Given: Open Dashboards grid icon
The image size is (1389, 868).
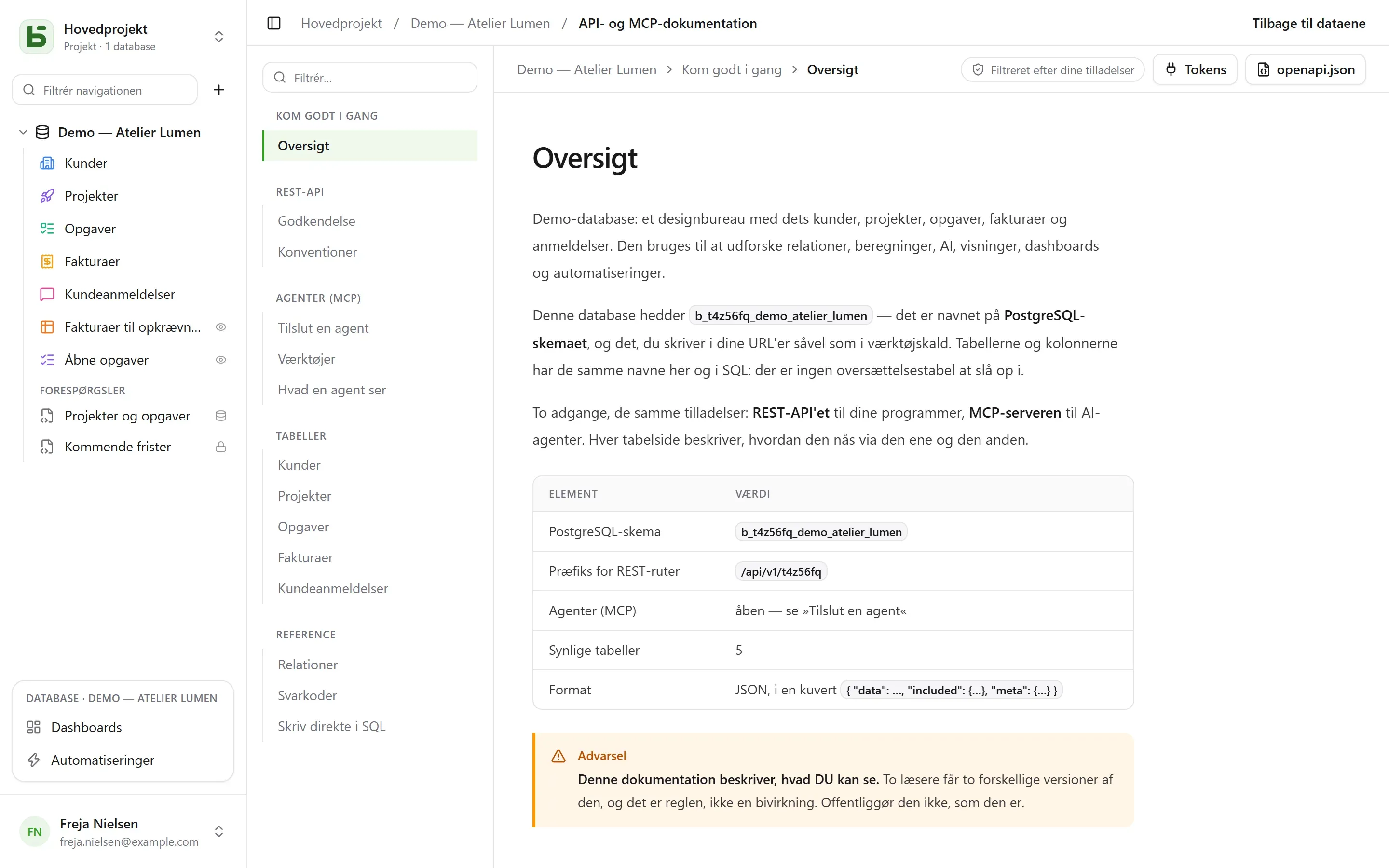Looking at the screenshot, I should click(34, 727).
